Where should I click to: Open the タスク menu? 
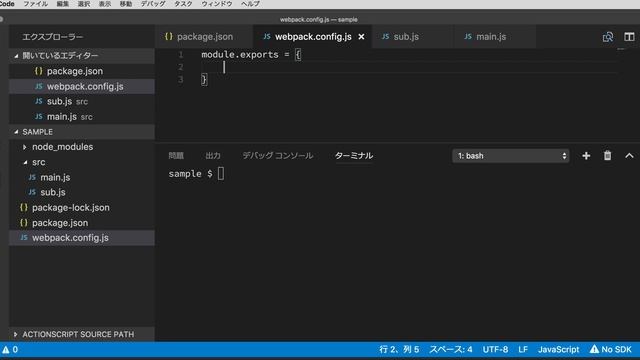tap(183, 4)
